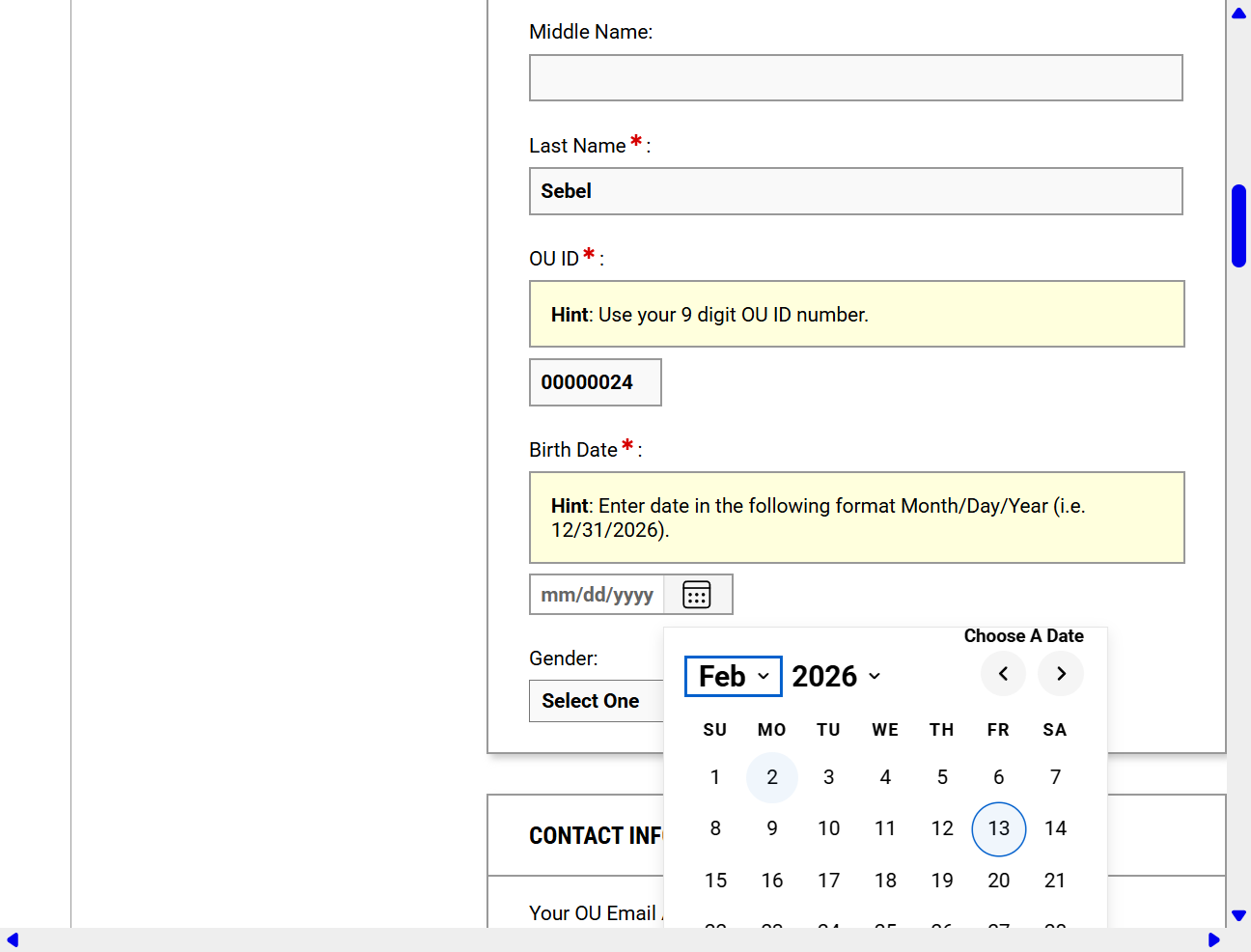Select February 13 in the calendar
This screenshot has width=1251, height=952.
(x=999, y=828)
